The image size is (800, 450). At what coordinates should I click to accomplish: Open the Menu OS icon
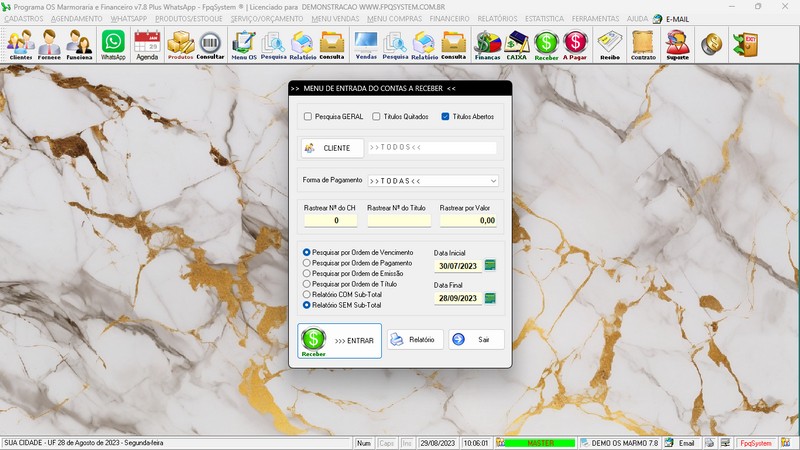point(244,45)
